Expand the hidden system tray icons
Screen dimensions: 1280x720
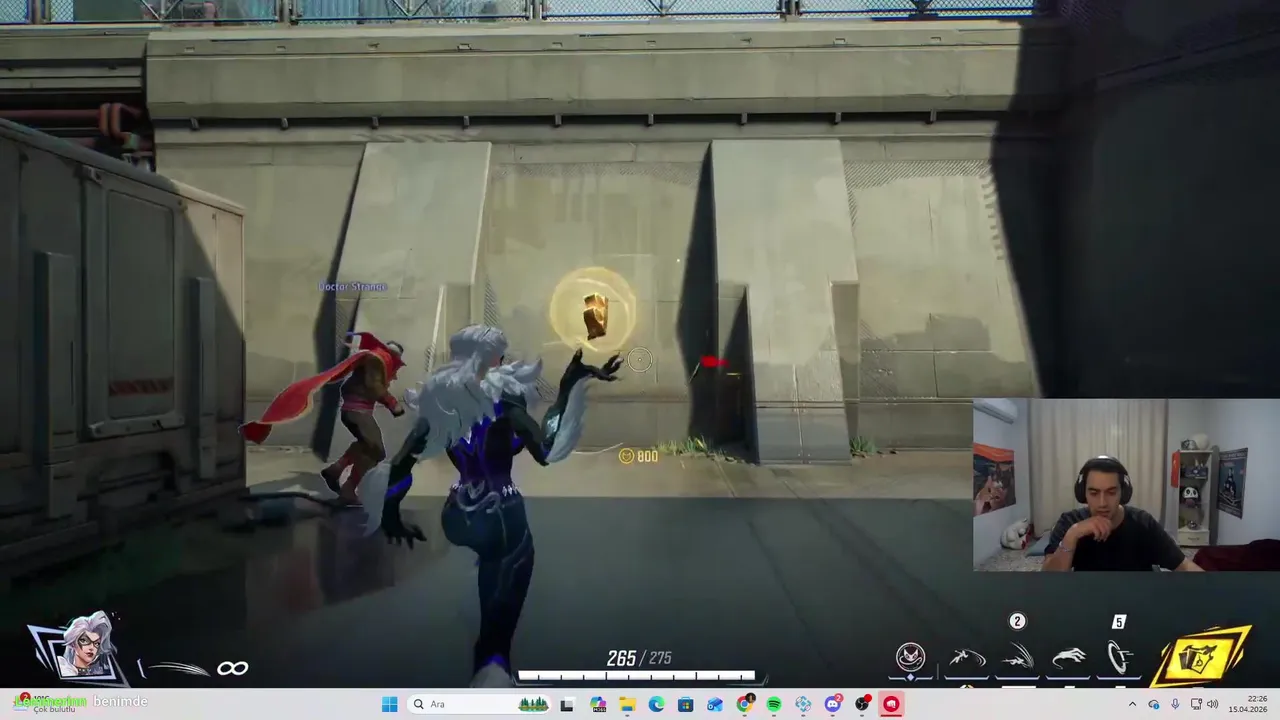[1132, 704]
